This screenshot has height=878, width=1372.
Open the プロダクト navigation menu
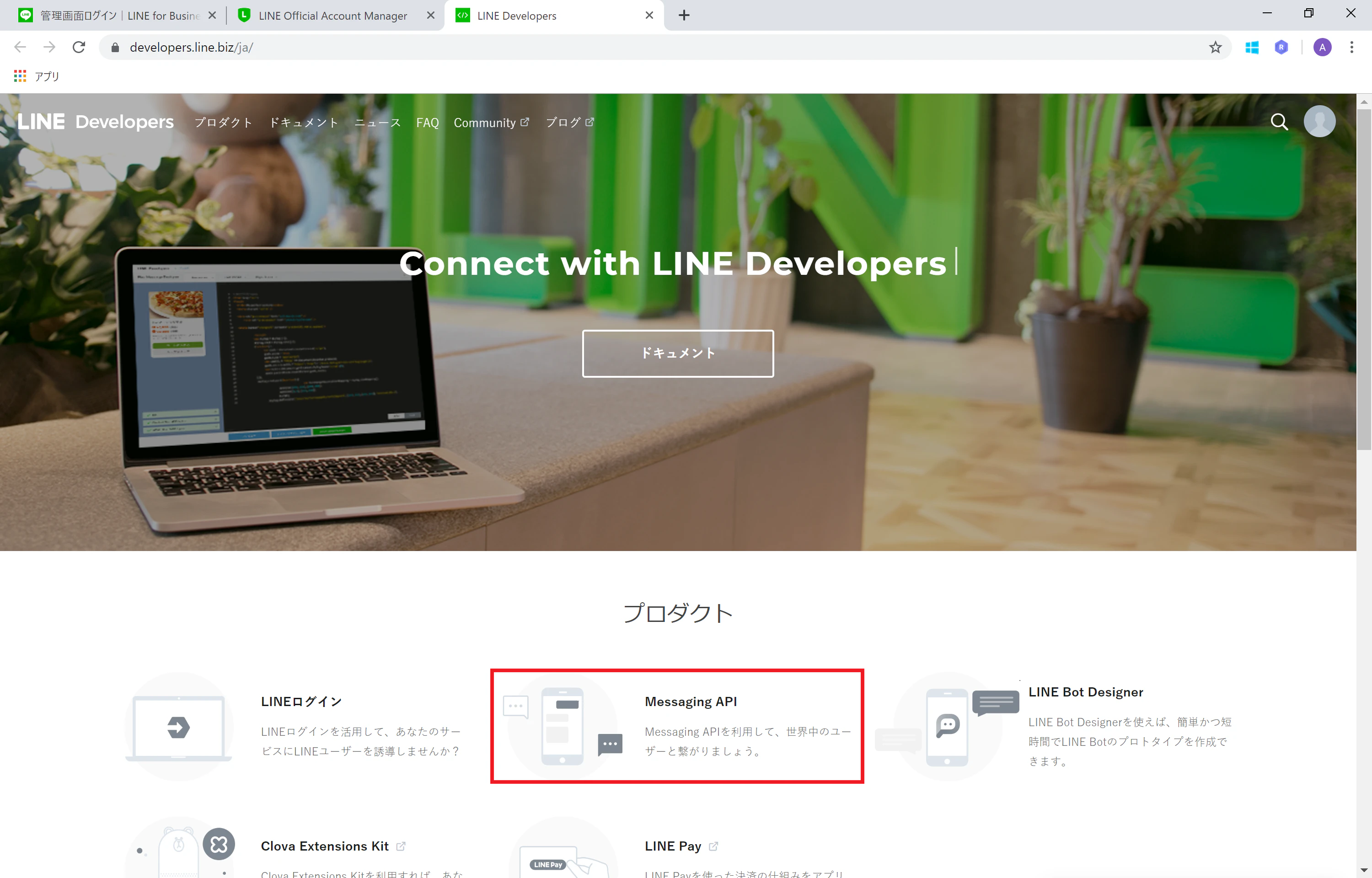(x=224, y=123)
